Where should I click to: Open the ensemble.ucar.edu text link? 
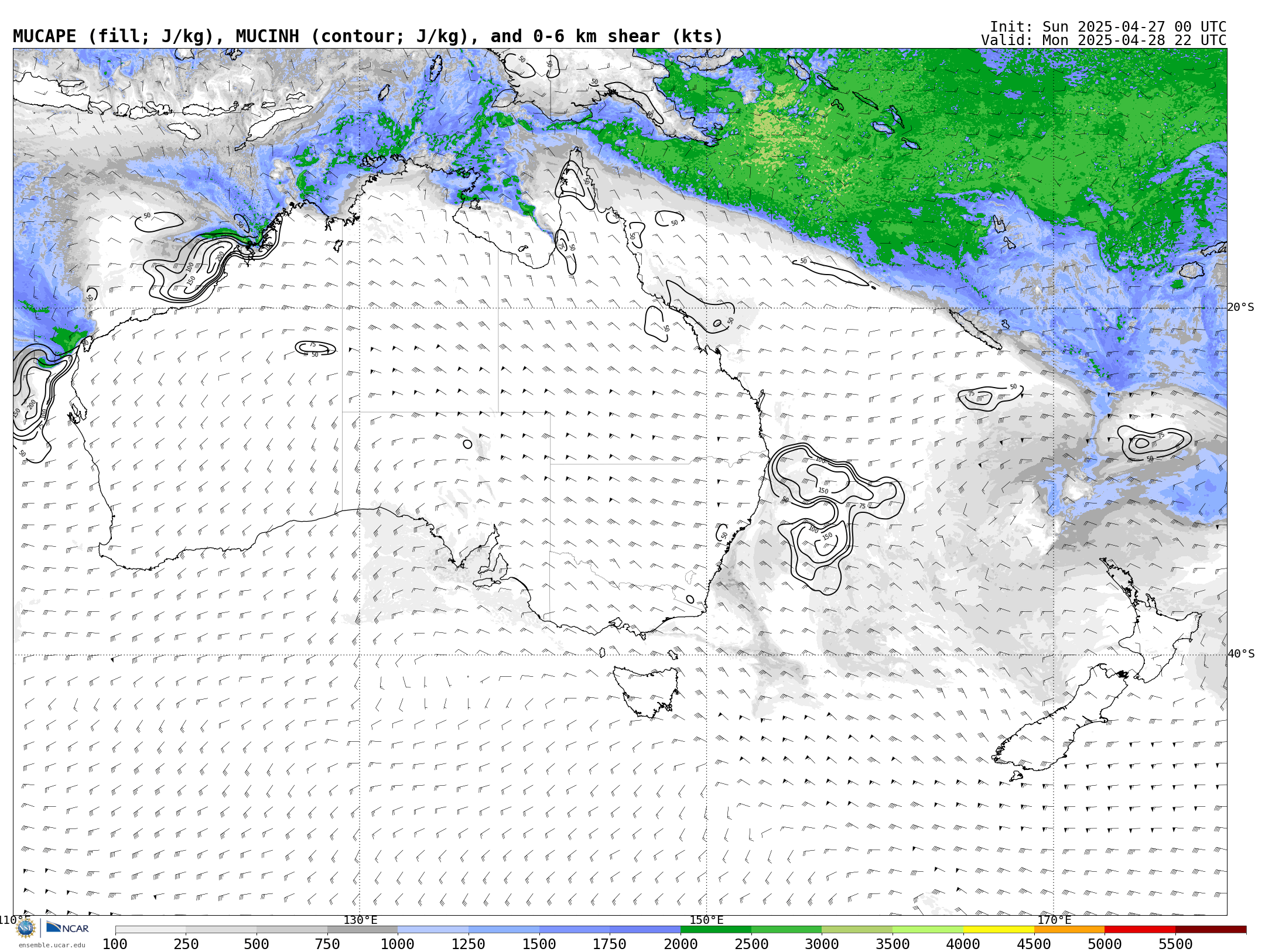coord(52,945)
